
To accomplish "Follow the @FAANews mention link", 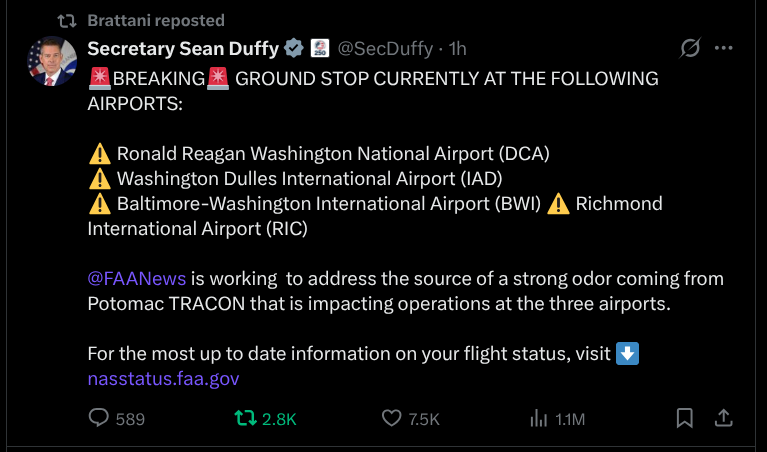I will [x=137, y=277].
